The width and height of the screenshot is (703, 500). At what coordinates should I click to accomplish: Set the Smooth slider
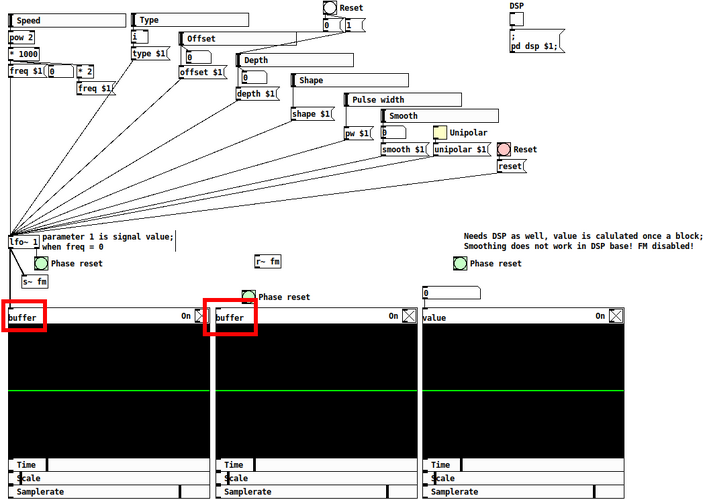pos(440,116)
